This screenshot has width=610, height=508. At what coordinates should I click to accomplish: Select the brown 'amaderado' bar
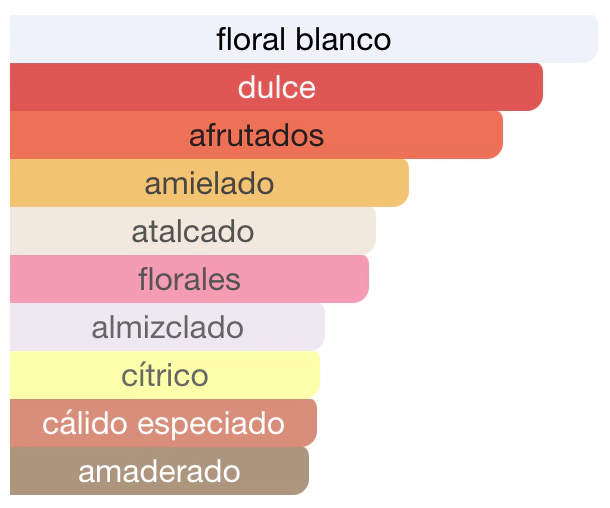click(160, 471)
